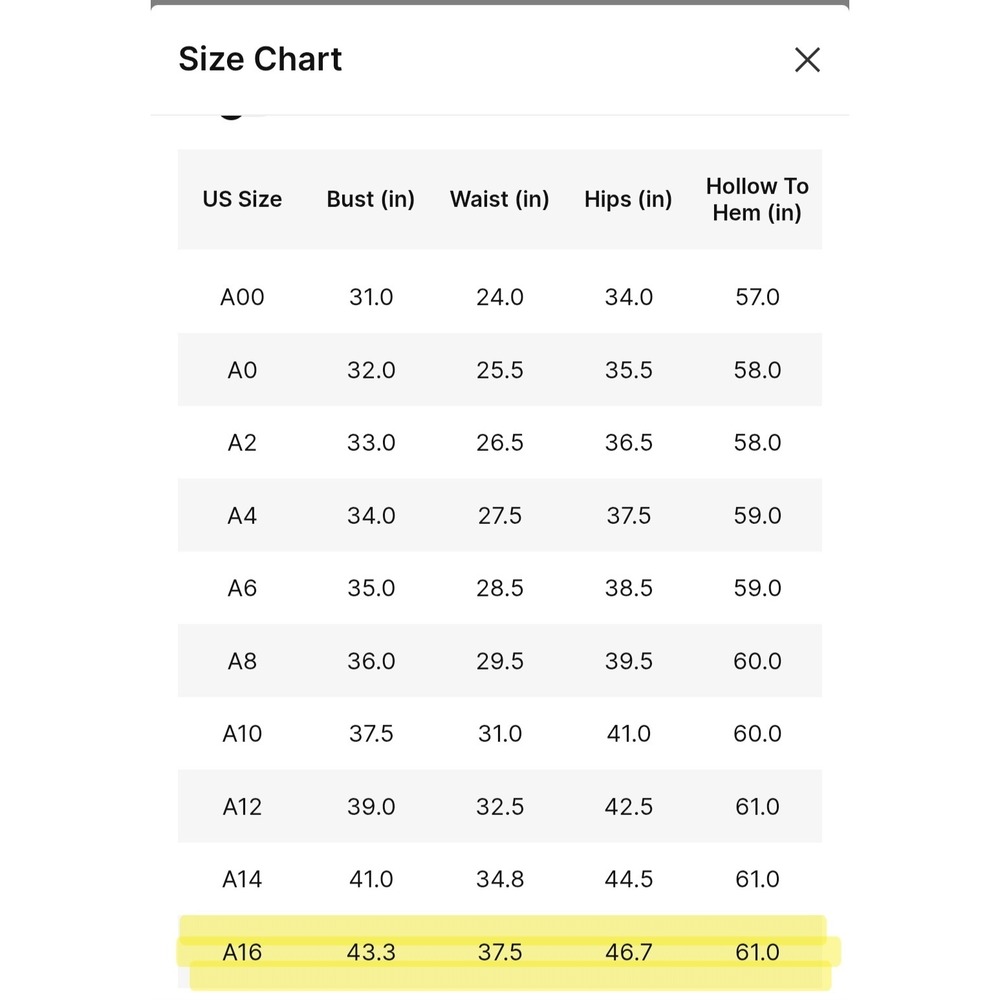
Task: Click the Waist (in) column header
Action: tap(499, 199)
